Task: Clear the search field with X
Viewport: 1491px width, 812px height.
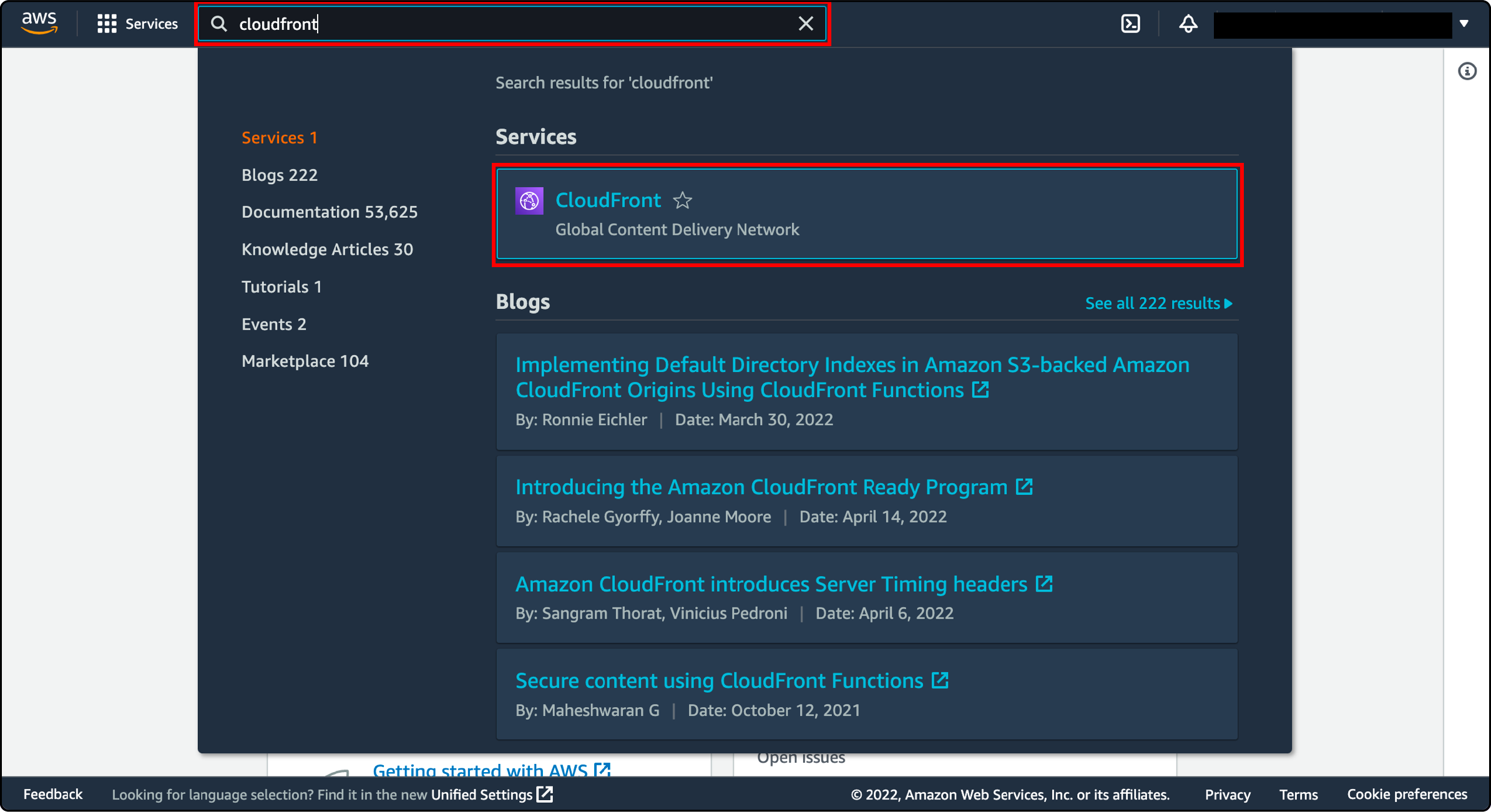Action: (806, 24)
